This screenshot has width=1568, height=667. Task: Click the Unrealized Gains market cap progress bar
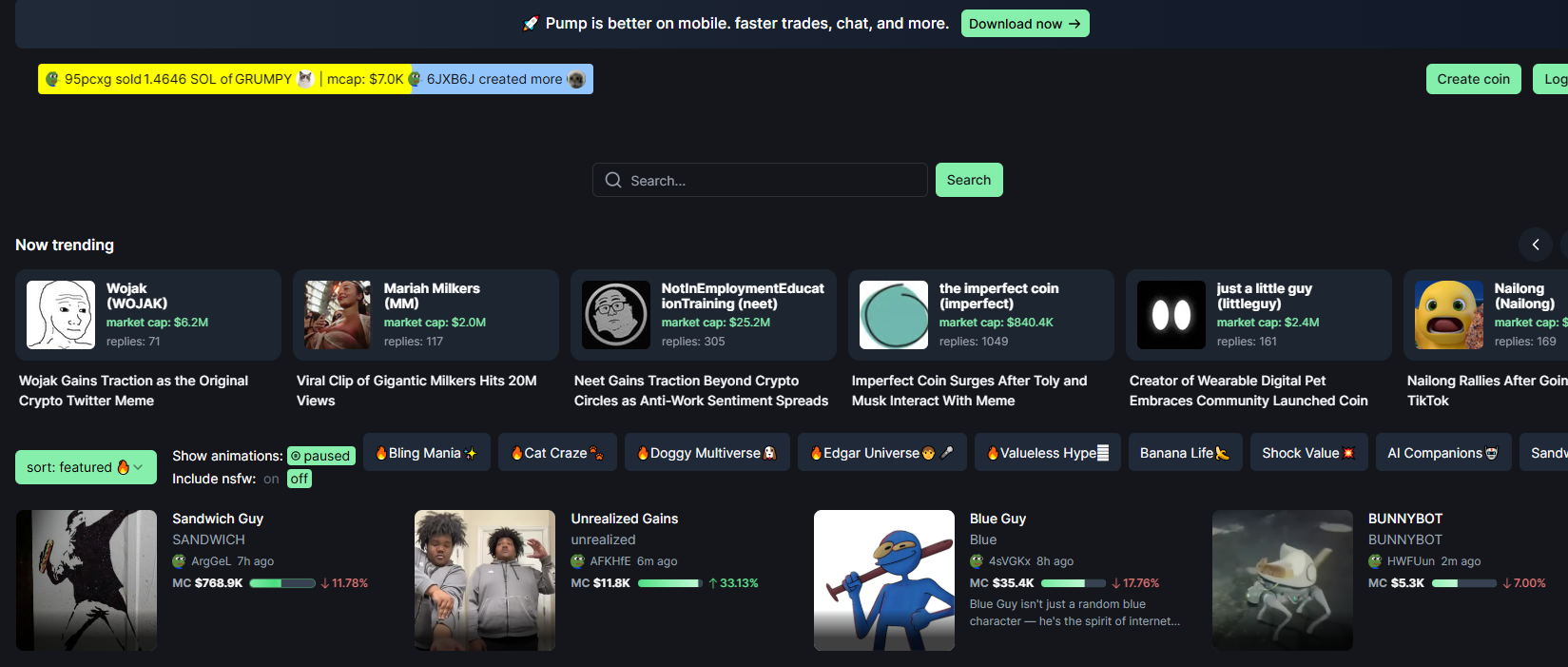pyautogui.click(x=670, y=583)
